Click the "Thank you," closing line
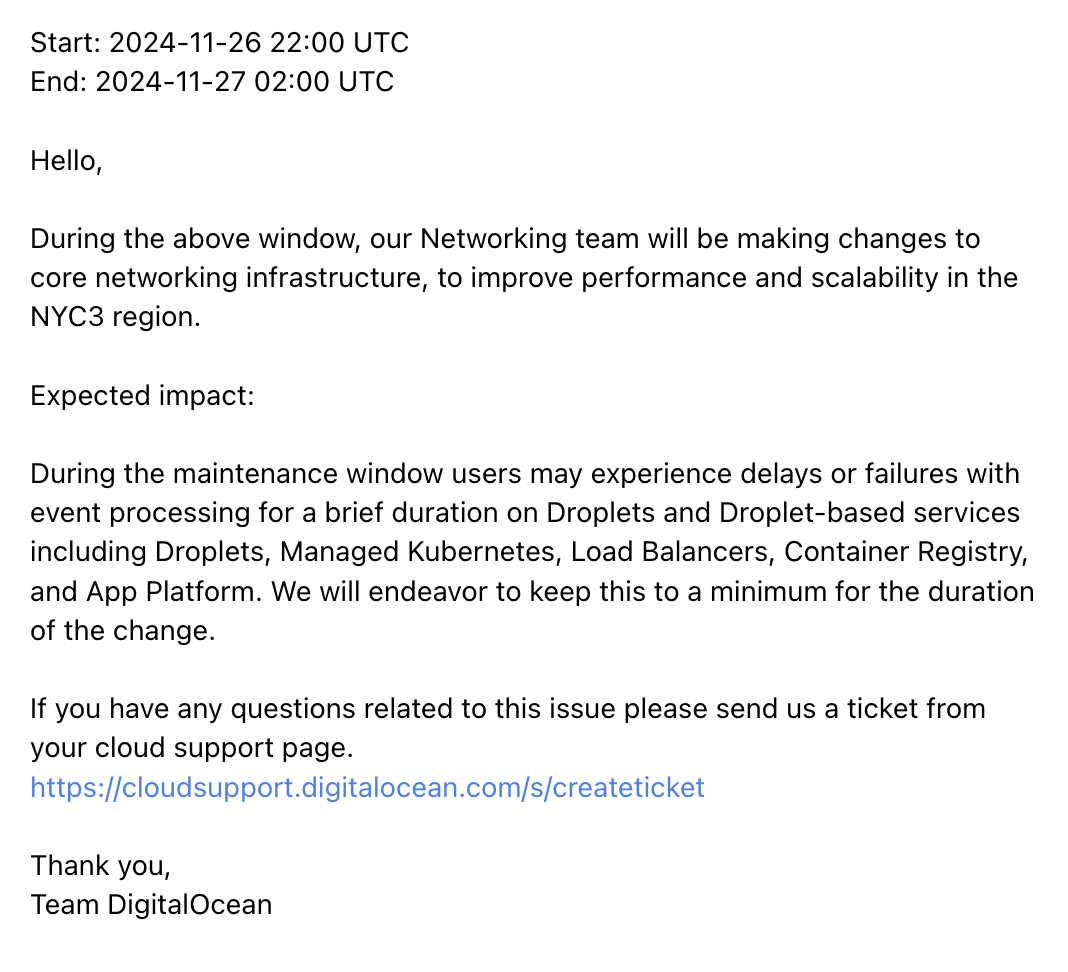Image resolution: width=1068 pixels, height=972 pixels. pos(100,865)
